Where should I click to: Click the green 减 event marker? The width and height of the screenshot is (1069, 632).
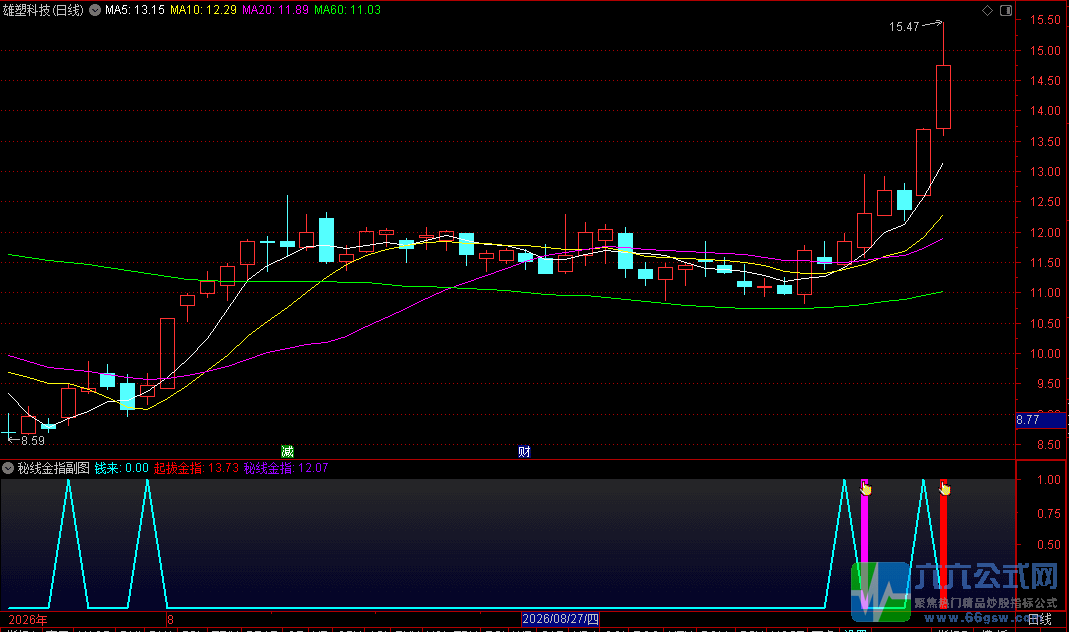(x=288, y=451)
